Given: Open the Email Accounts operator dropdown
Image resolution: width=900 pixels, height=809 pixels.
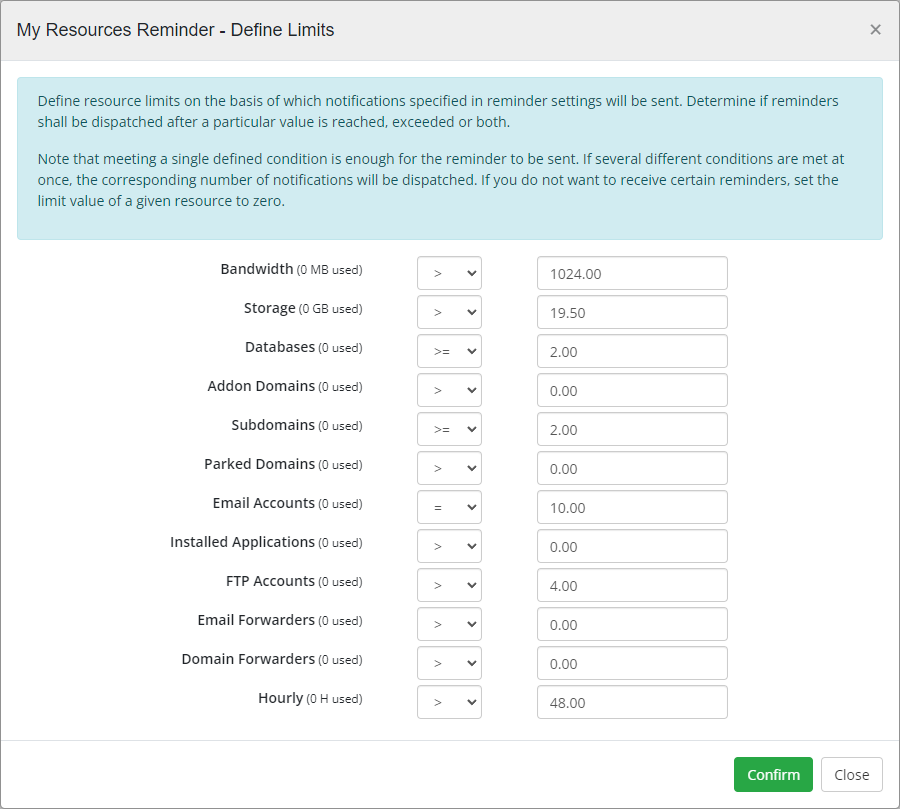Looking at the screenshot, I should [x=449, y=507].
